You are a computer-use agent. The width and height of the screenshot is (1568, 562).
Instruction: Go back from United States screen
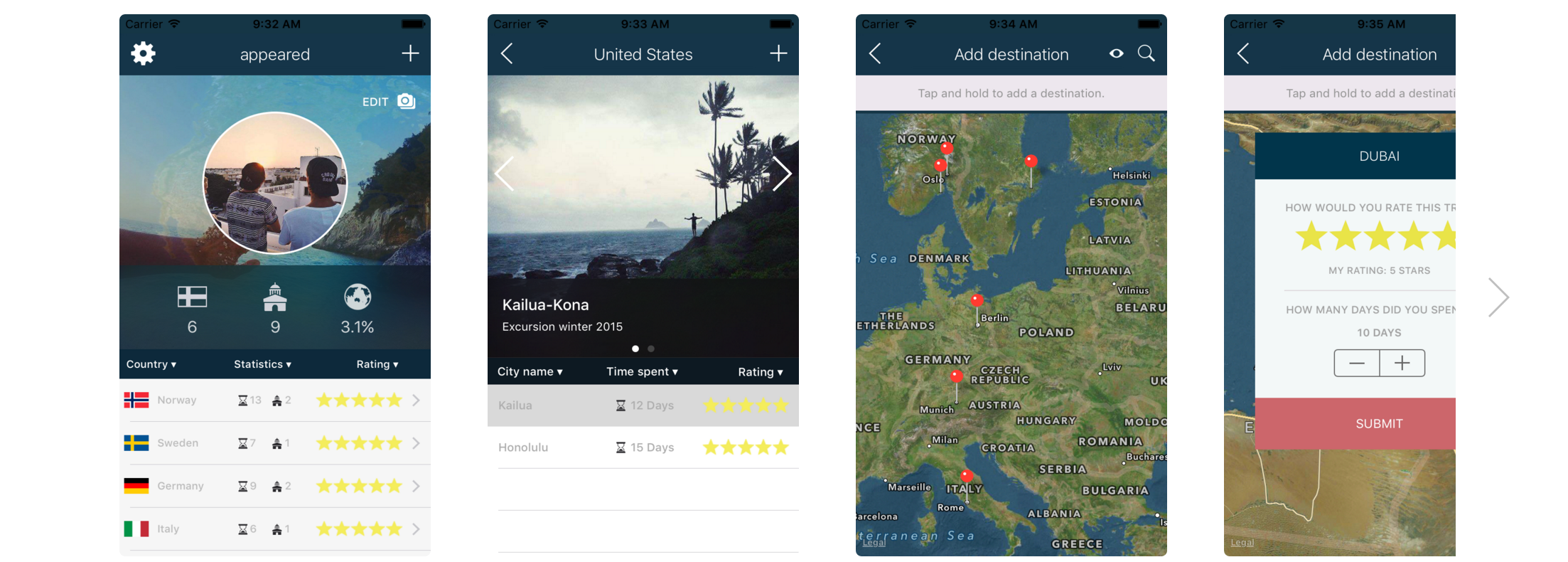507,53
